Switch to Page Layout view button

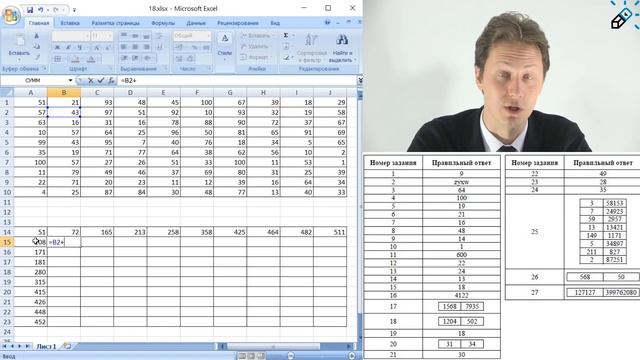click(251, 356)
